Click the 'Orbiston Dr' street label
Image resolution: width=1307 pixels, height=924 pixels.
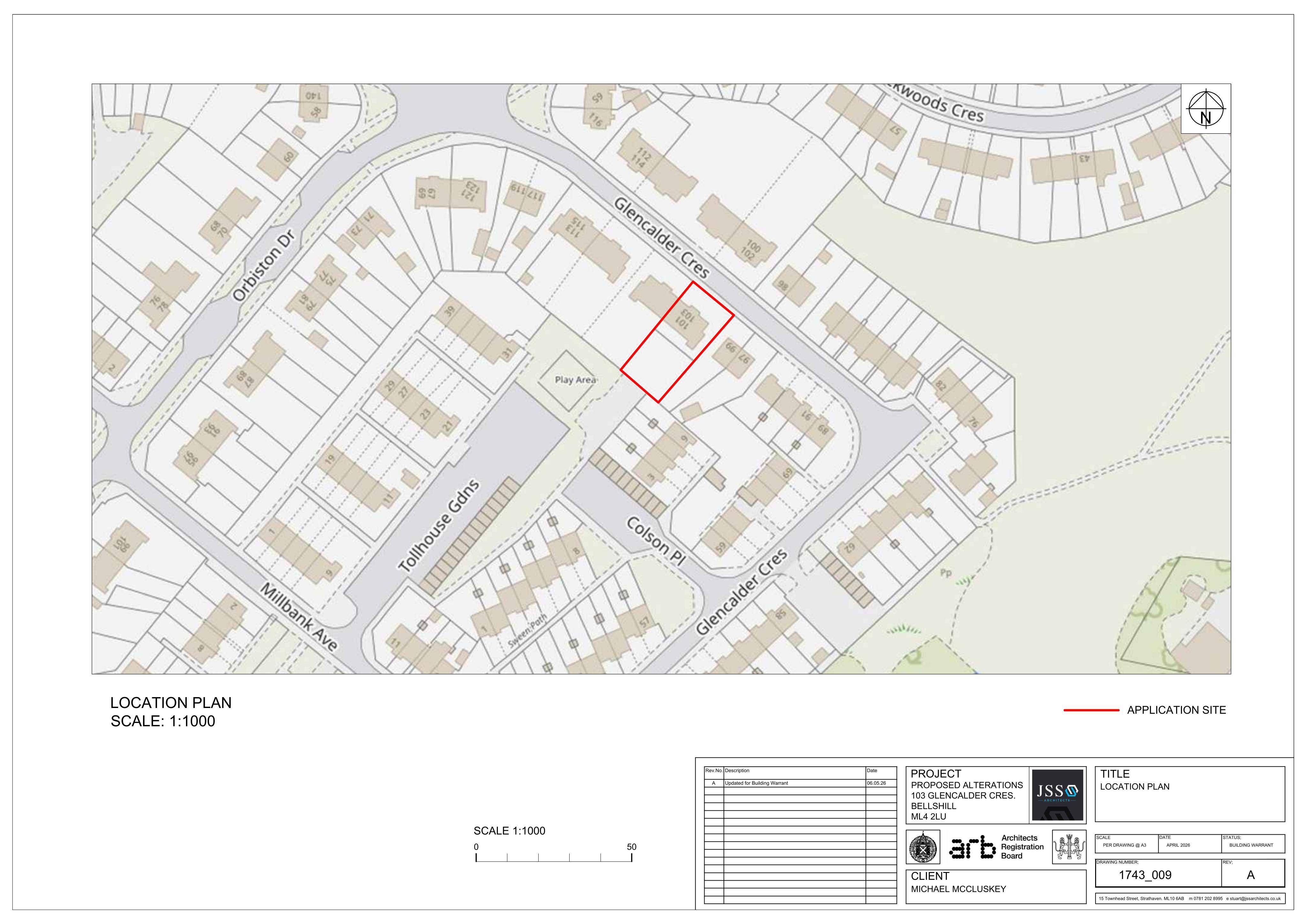tap(265, 265)
